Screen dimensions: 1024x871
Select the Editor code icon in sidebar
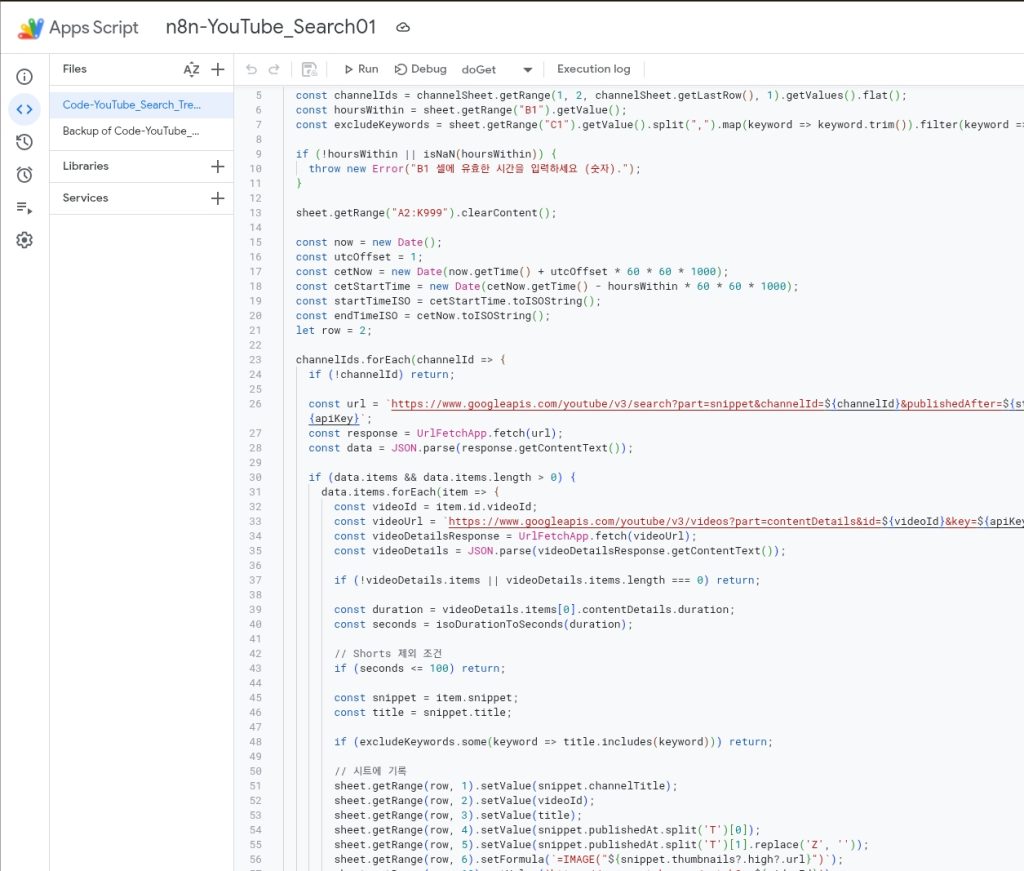[x=25, y=109]
